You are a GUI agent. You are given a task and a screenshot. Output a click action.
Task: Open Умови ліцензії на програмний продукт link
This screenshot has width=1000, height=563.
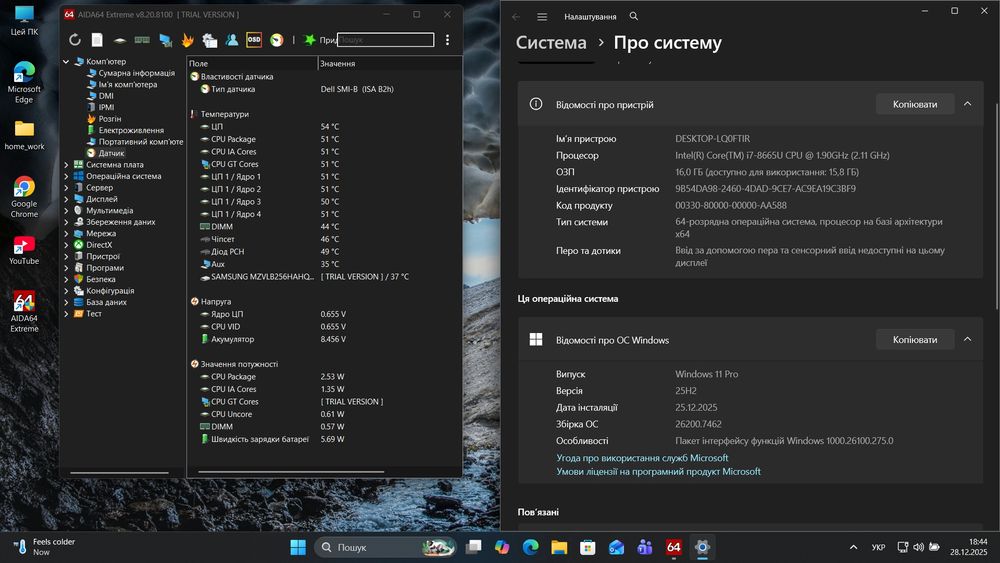[658, 472]
